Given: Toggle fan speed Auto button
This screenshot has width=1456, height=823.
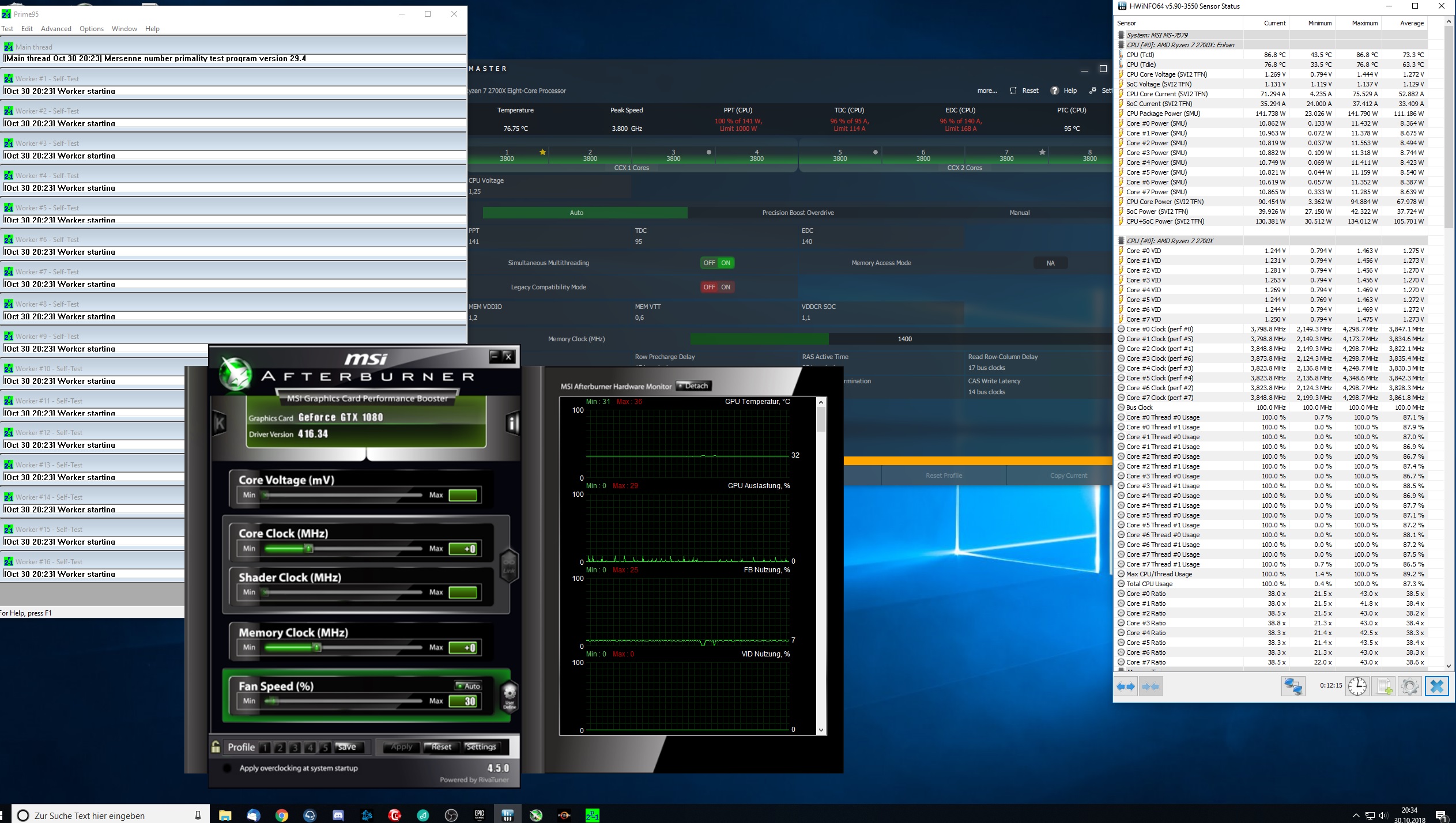Looking at the screenshot, I should tap(468, 686).
